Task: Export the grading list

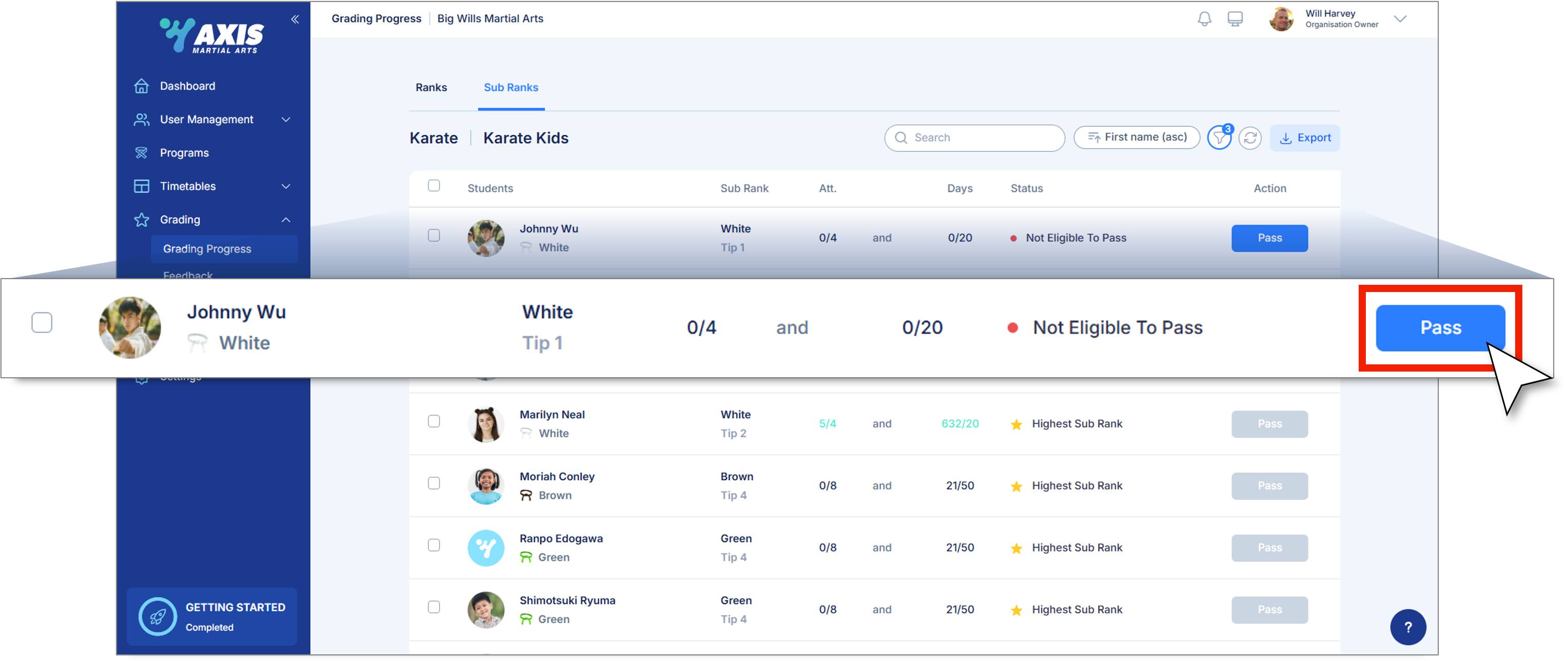Action: click(x=1304, y=138)
